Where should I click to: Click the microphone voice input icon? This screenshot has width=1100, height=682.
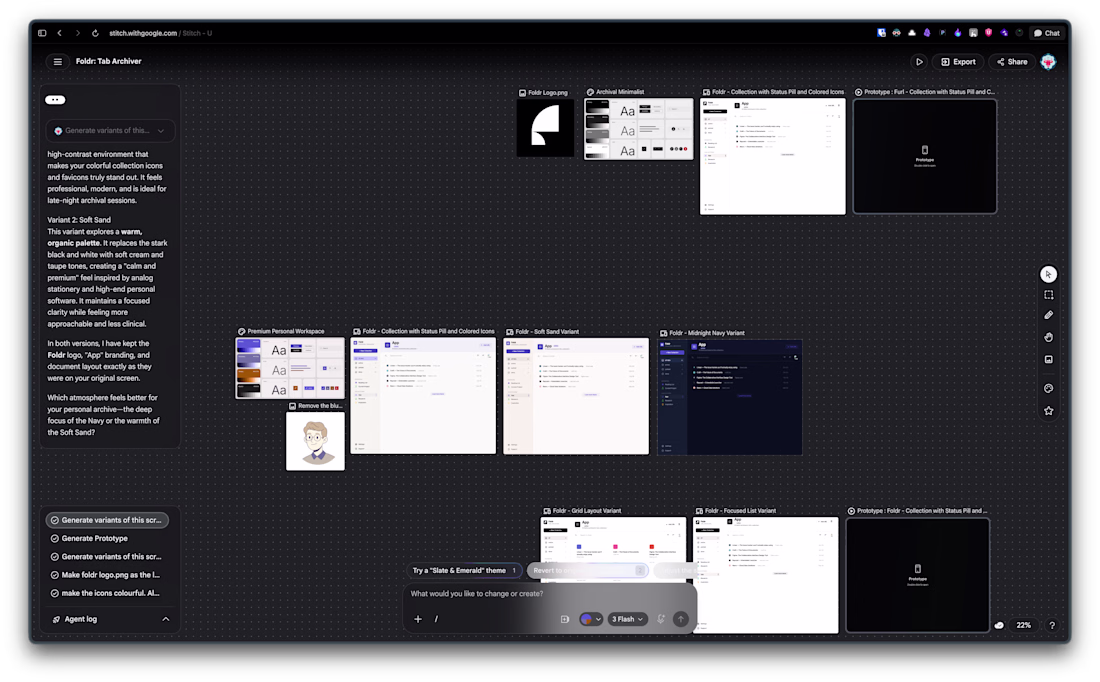(661, 619)
